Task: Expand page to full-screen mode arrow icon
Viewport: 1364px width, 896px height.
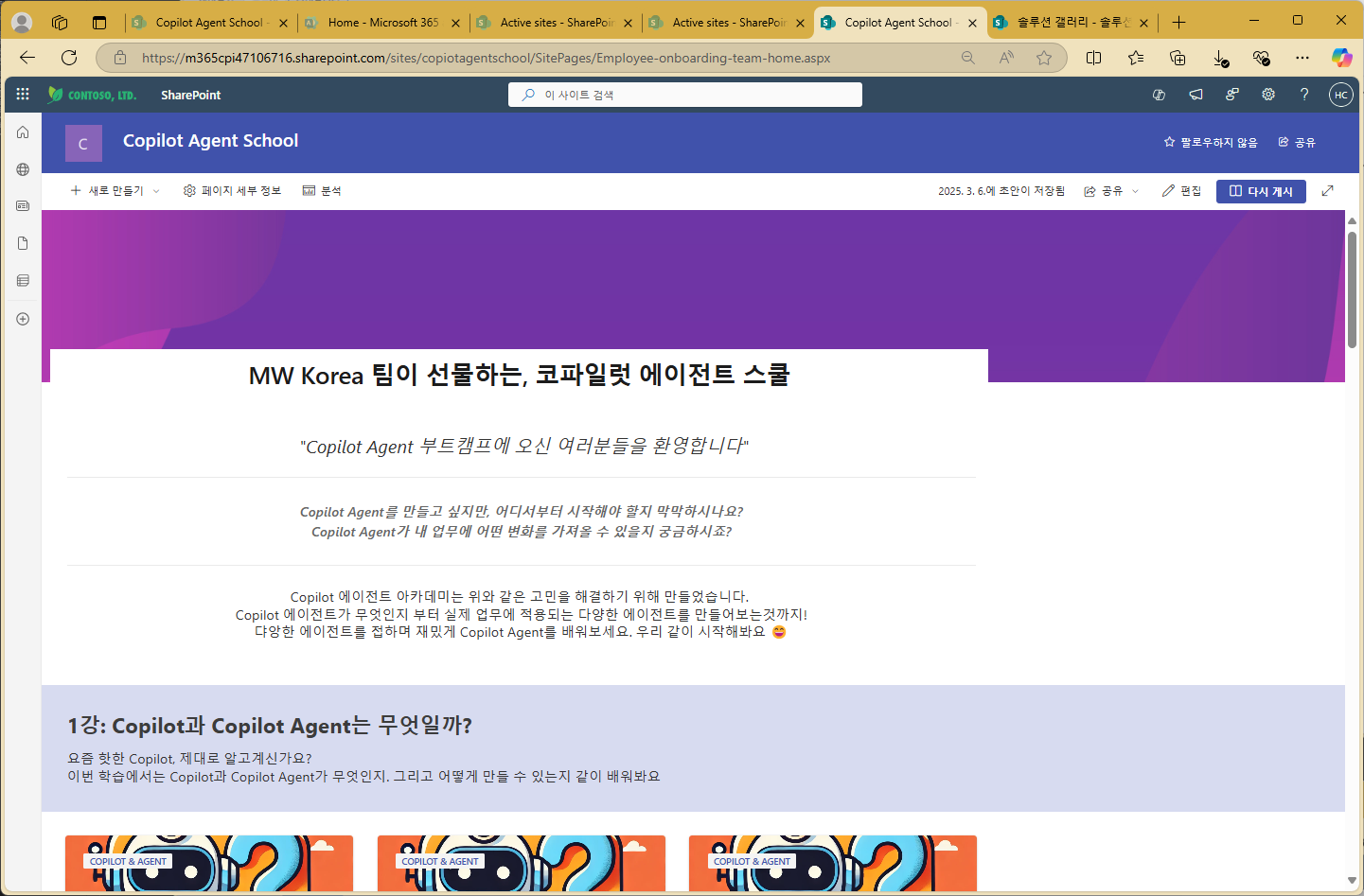Action: 1328,191
